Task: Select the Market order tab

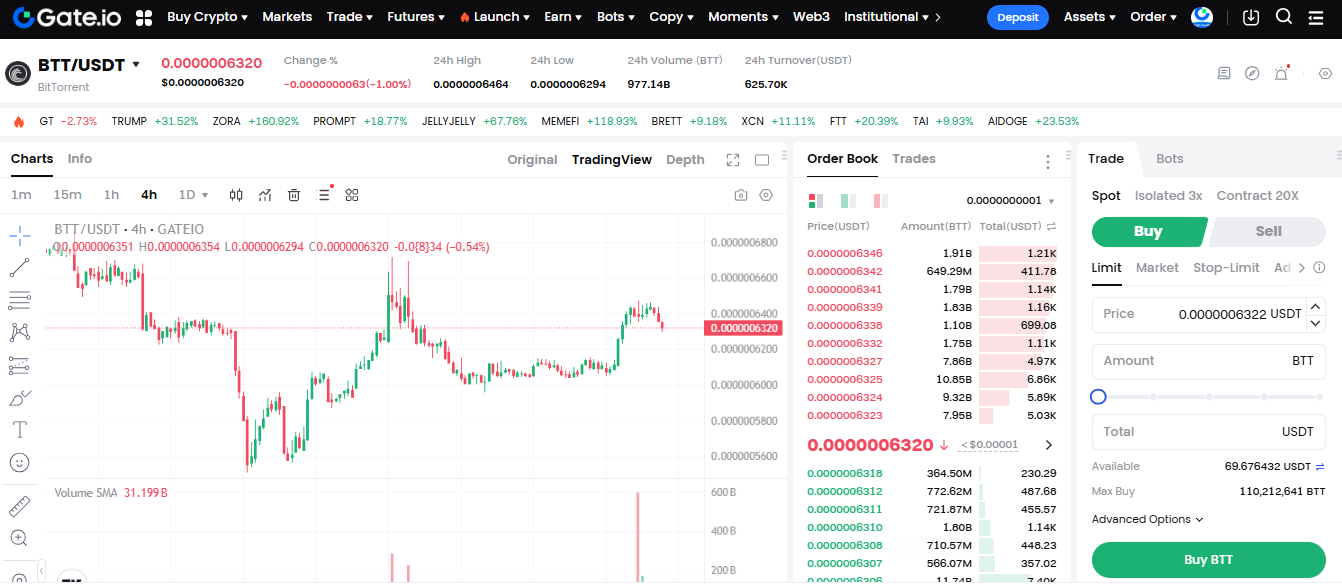Action: (1157, 268)
